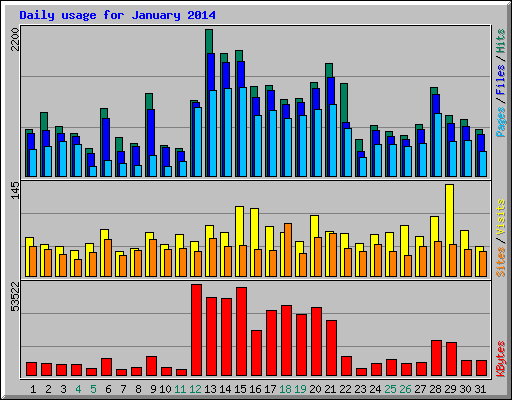The height and width of the screenshot is (400, 512).
Task: Click the red KBytes bar for day 12
Action: point(196,330)
